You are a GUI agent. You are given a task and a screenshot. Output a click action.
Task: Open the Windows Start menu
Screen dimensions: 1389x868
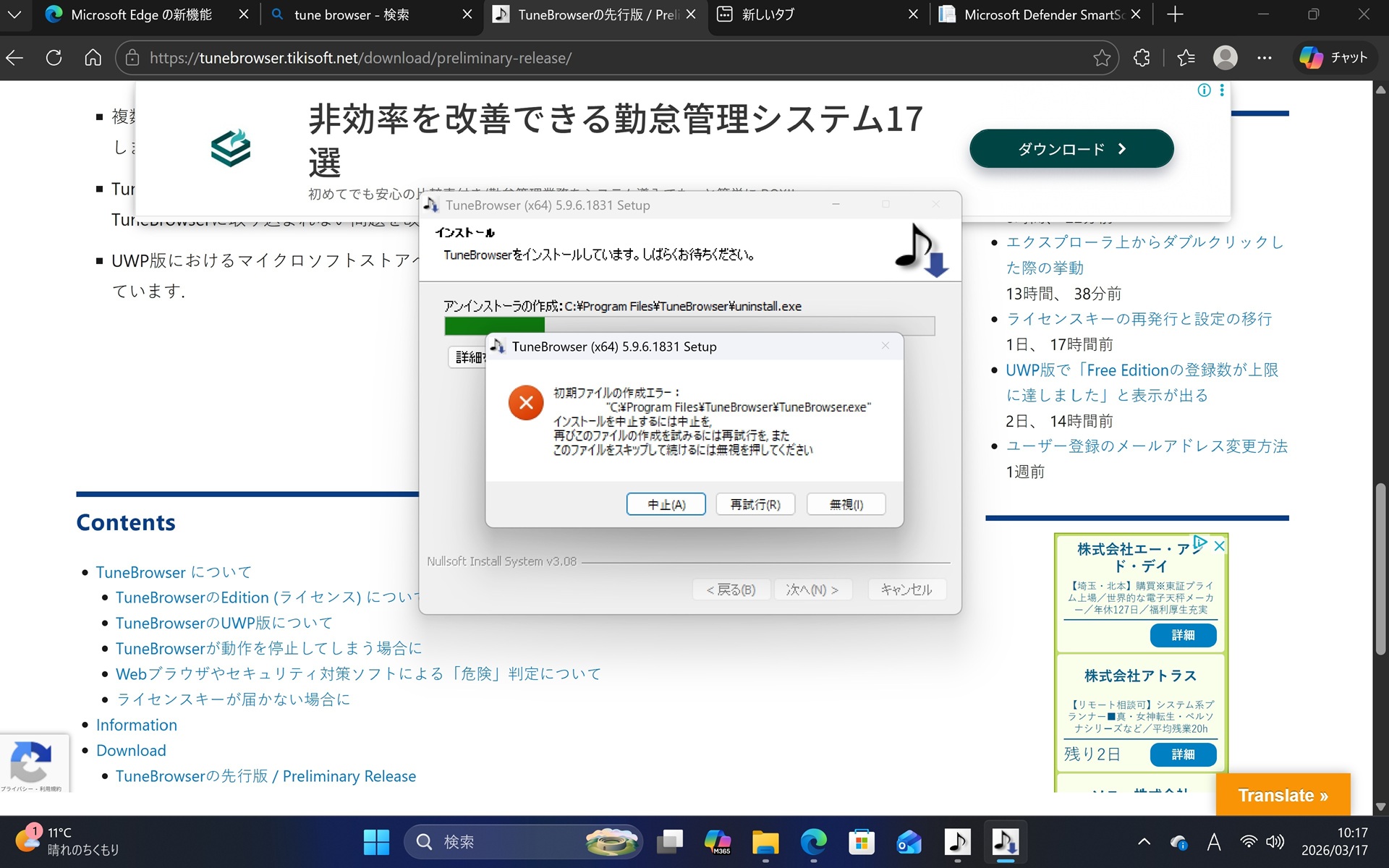(376, 842)
